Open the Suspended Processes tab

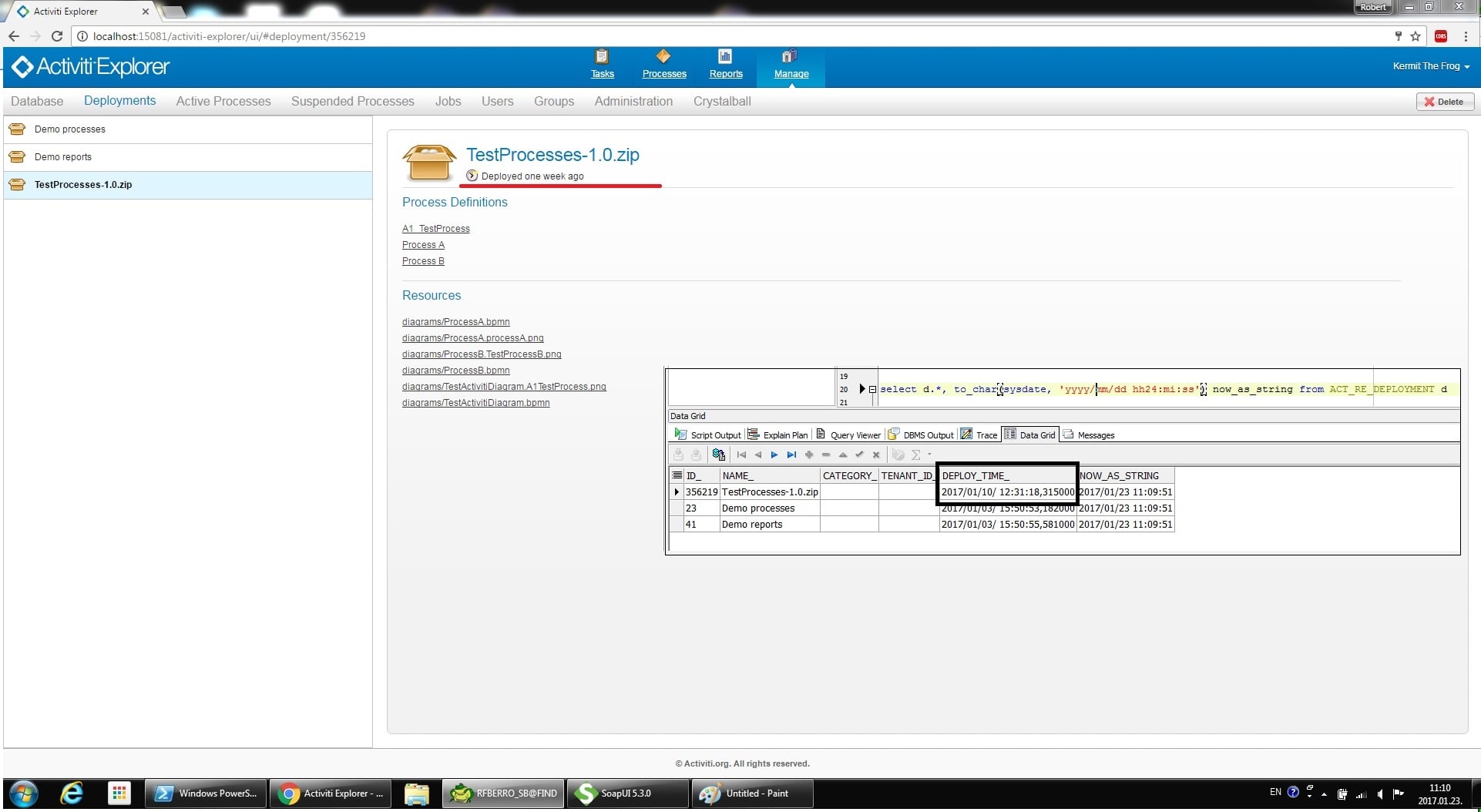(x=353, y=101)
